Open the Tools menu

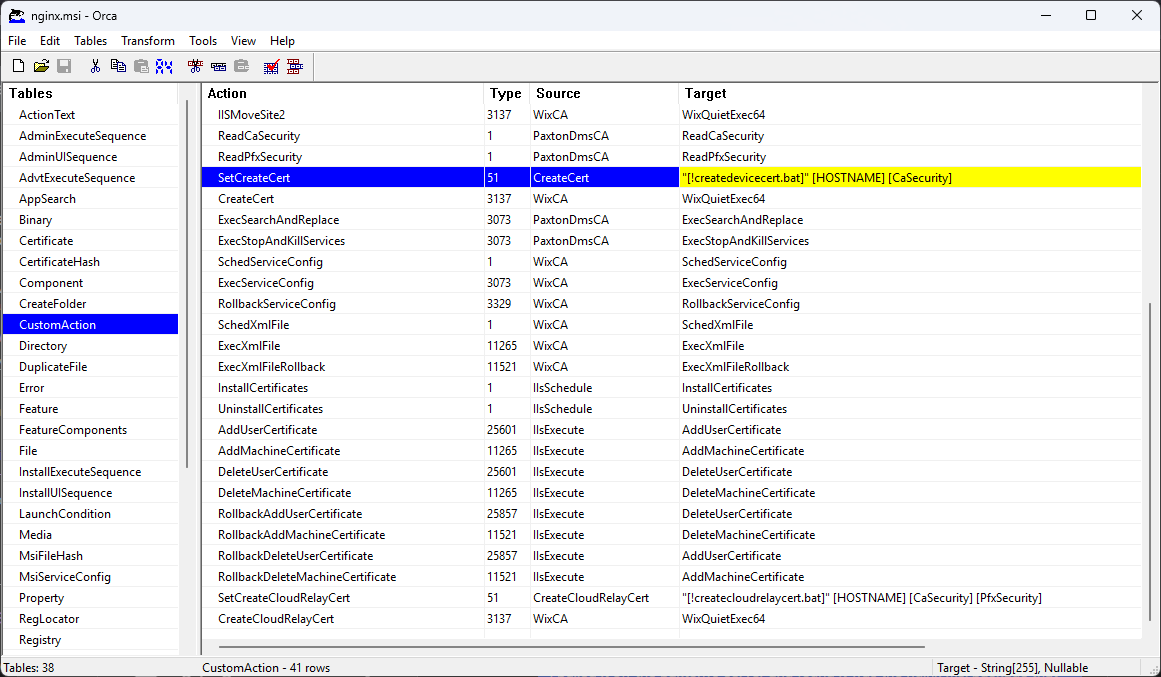point(203,41)
